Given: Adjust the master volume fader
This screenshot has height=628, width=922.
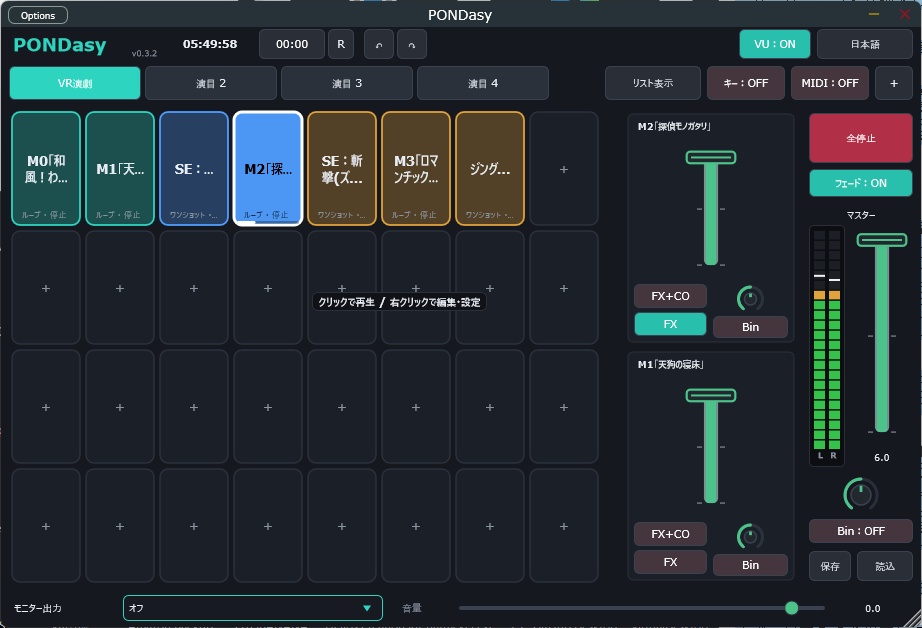Looking at the screenshot, I should tap(881, 240).
